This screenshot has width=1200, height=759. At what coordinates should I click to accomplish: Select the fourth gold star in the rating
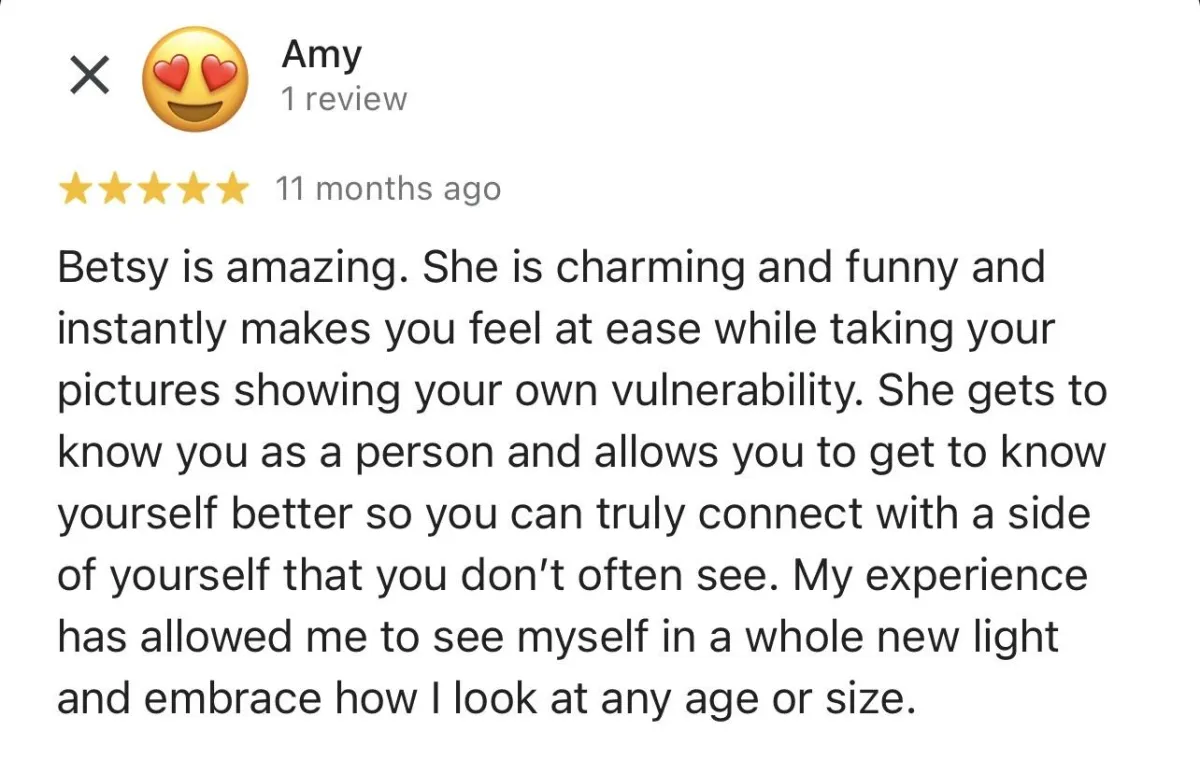[x=192, y=189]
